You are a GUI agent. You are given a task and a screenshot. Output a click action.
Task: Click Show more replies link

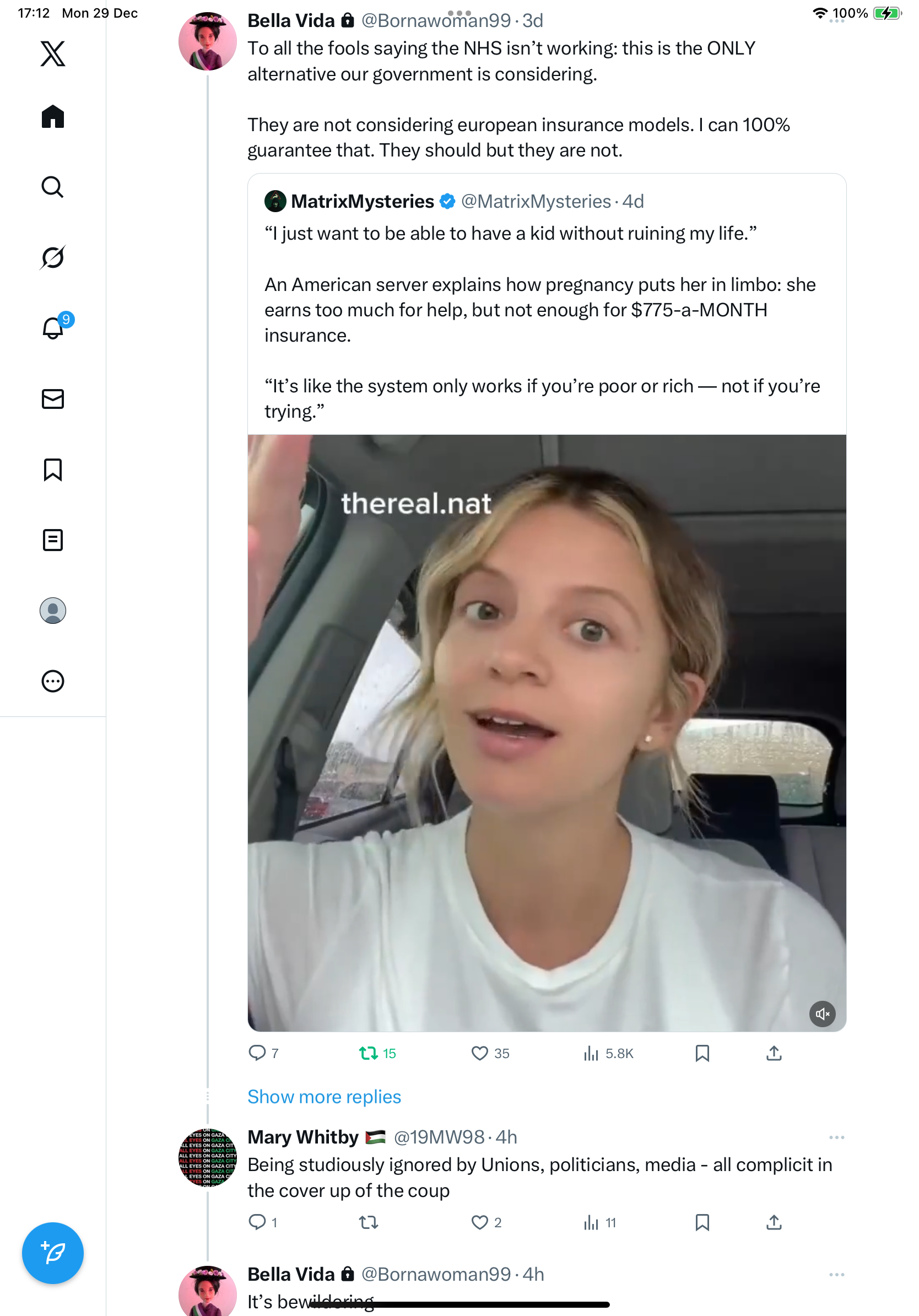[325, 1097]
